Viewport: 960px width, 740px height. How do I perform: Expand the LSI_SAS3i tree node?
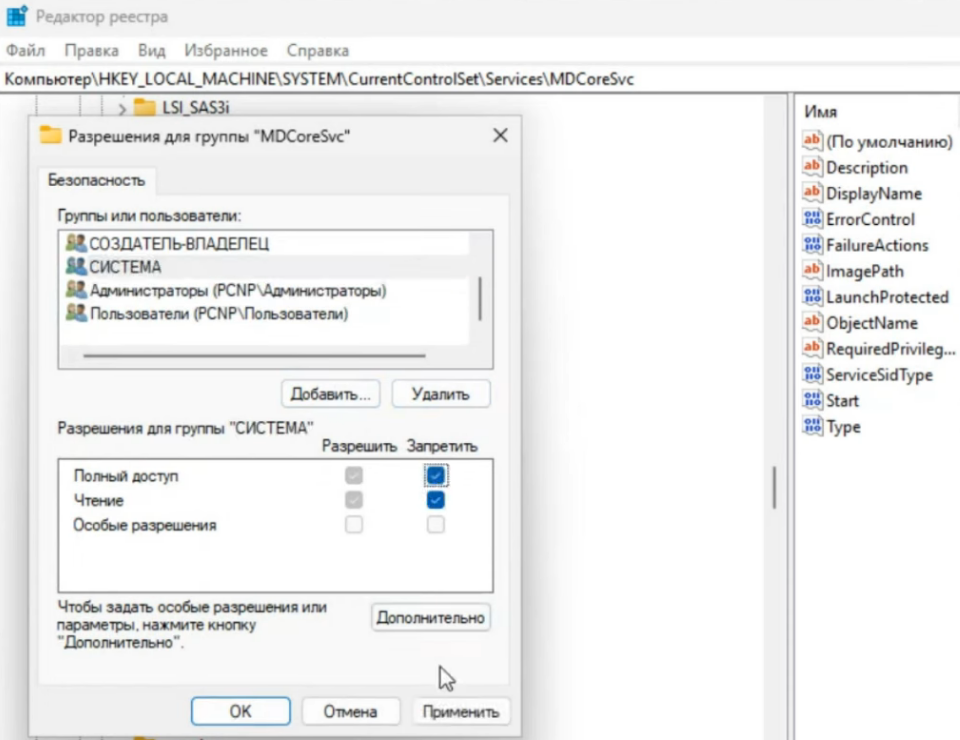[x=122, y=107]
